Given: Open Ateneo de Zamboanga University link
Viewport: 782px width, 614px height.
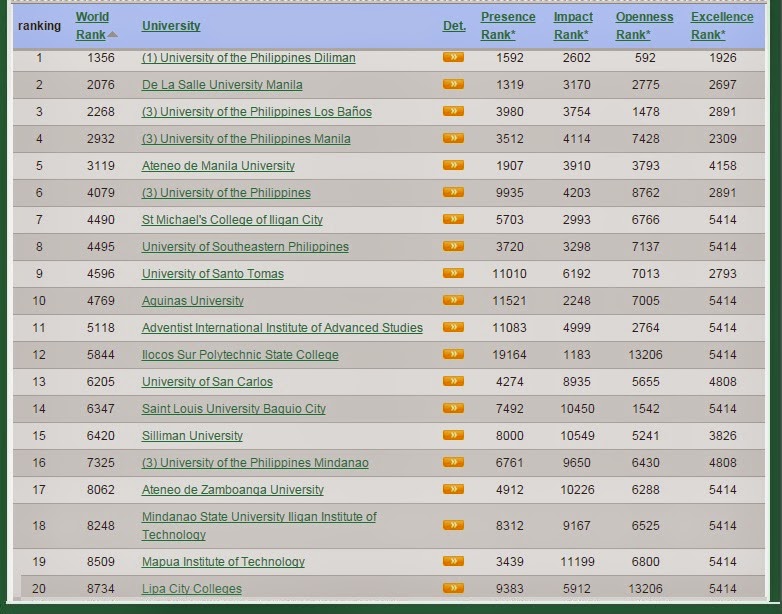Looking at the screenshot, I should point(232,489).
